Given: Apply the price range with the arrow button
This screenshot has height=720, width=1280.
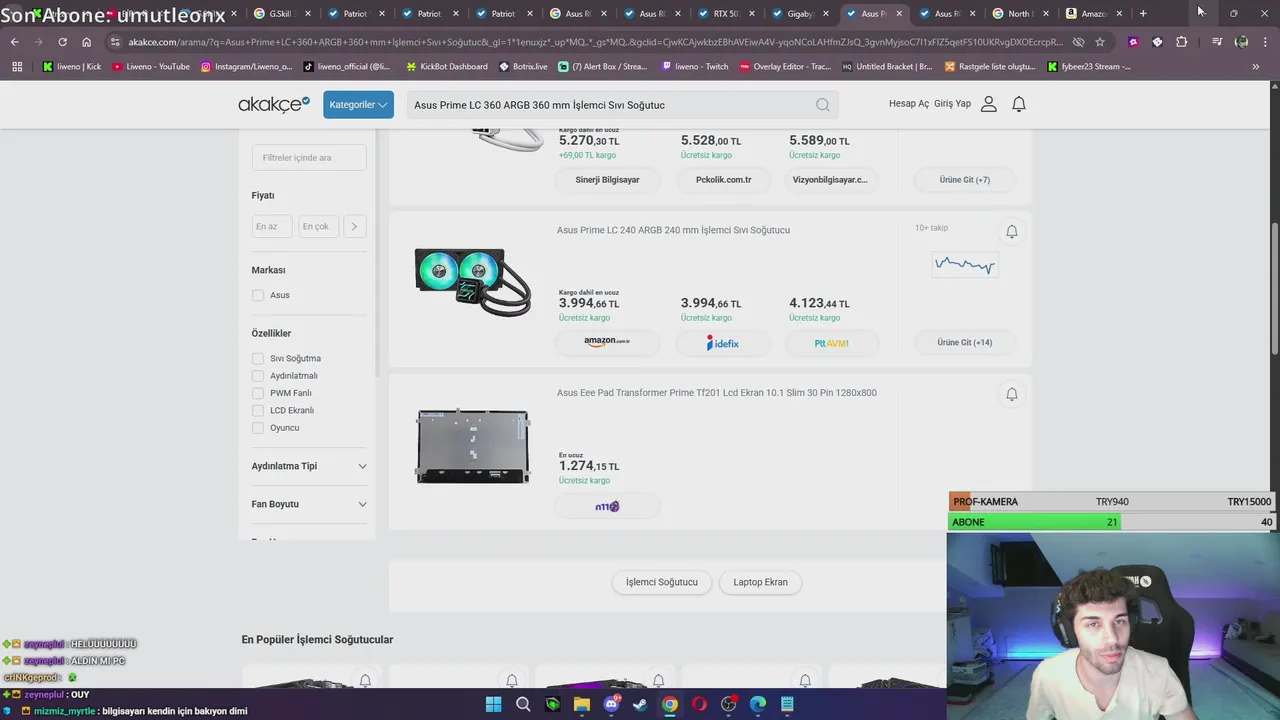Looking at the screenshot, I should tap(354, 226).
